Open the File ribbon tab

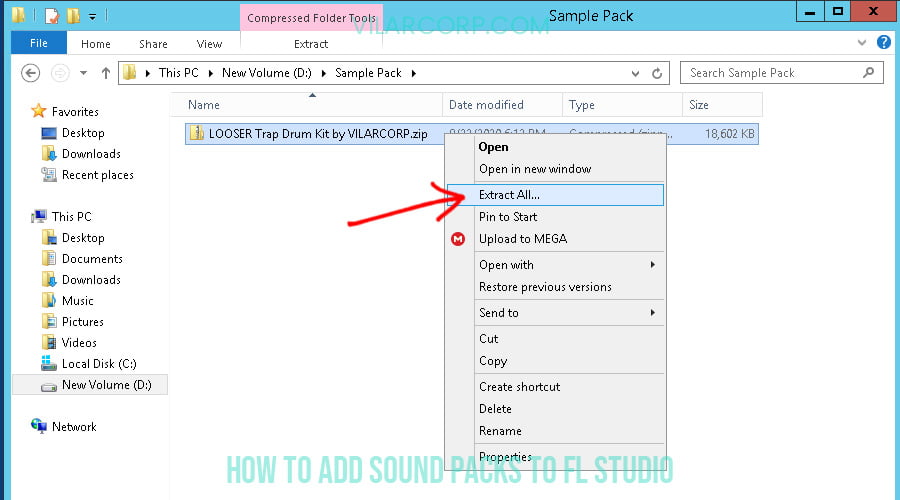tap(39, 44)
